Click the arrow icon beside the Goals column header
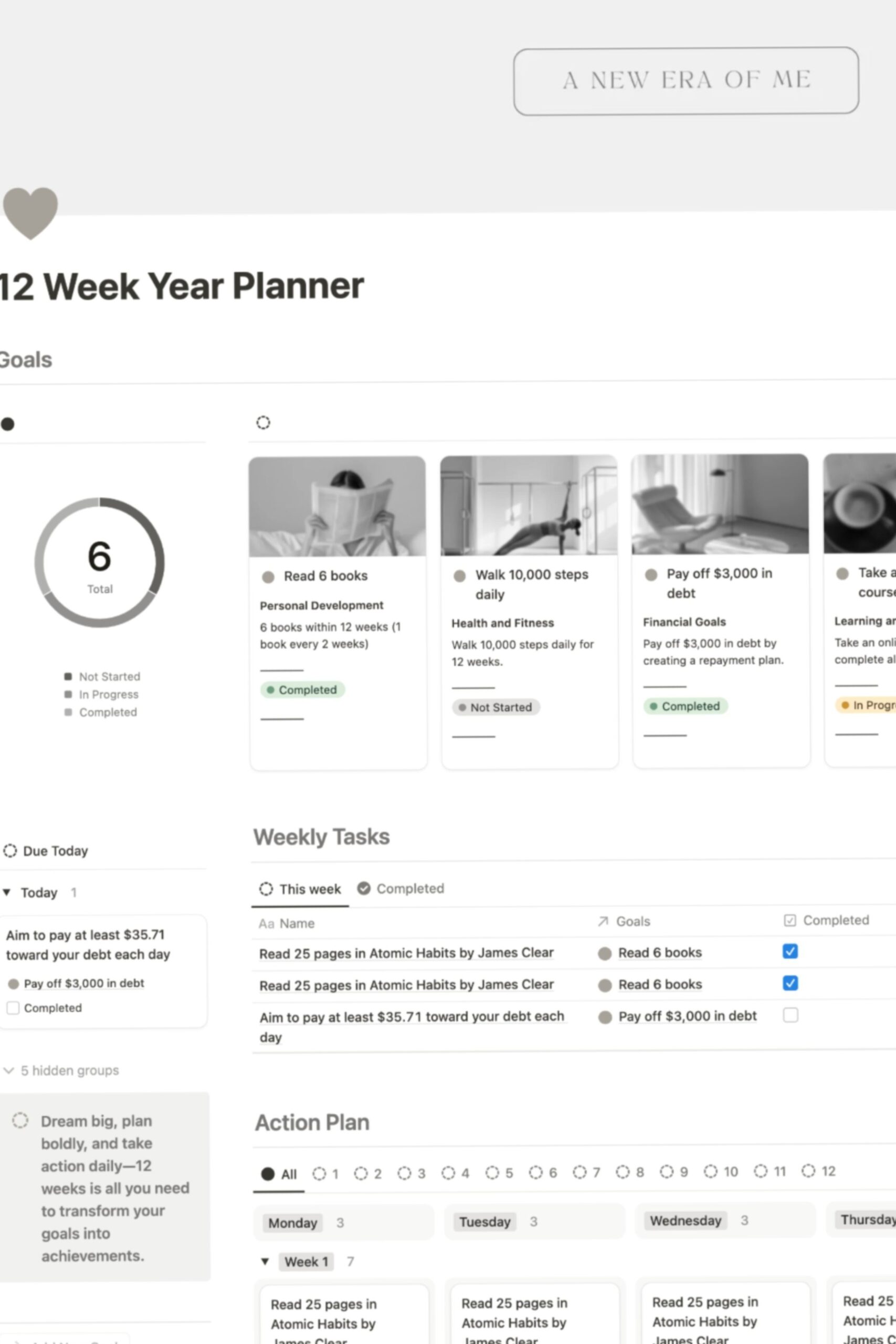This screenshot has width=896, height=1344. (601, 921)
